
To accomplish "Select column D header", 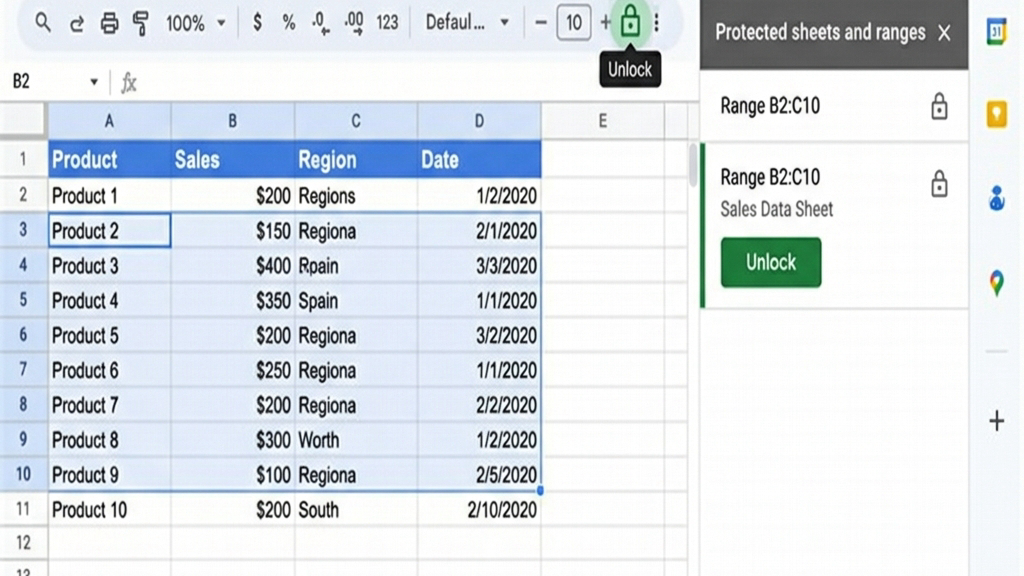I will [479, 121].
